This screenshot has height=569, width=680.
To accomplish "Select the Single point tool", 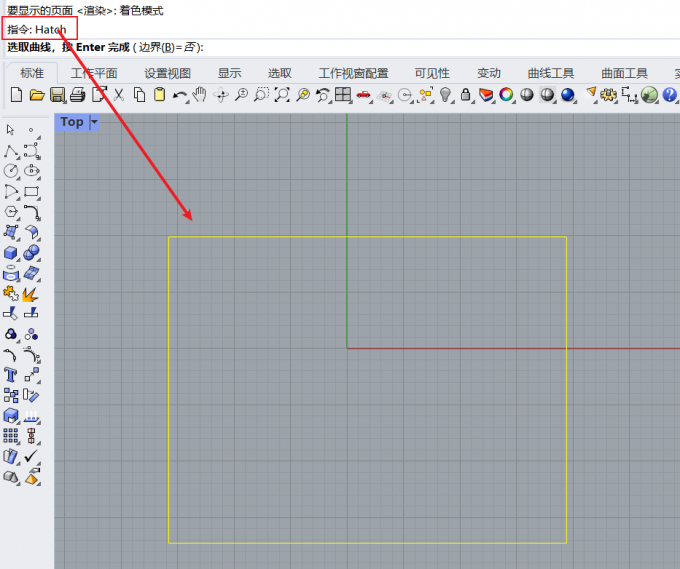I will [31, 130].
